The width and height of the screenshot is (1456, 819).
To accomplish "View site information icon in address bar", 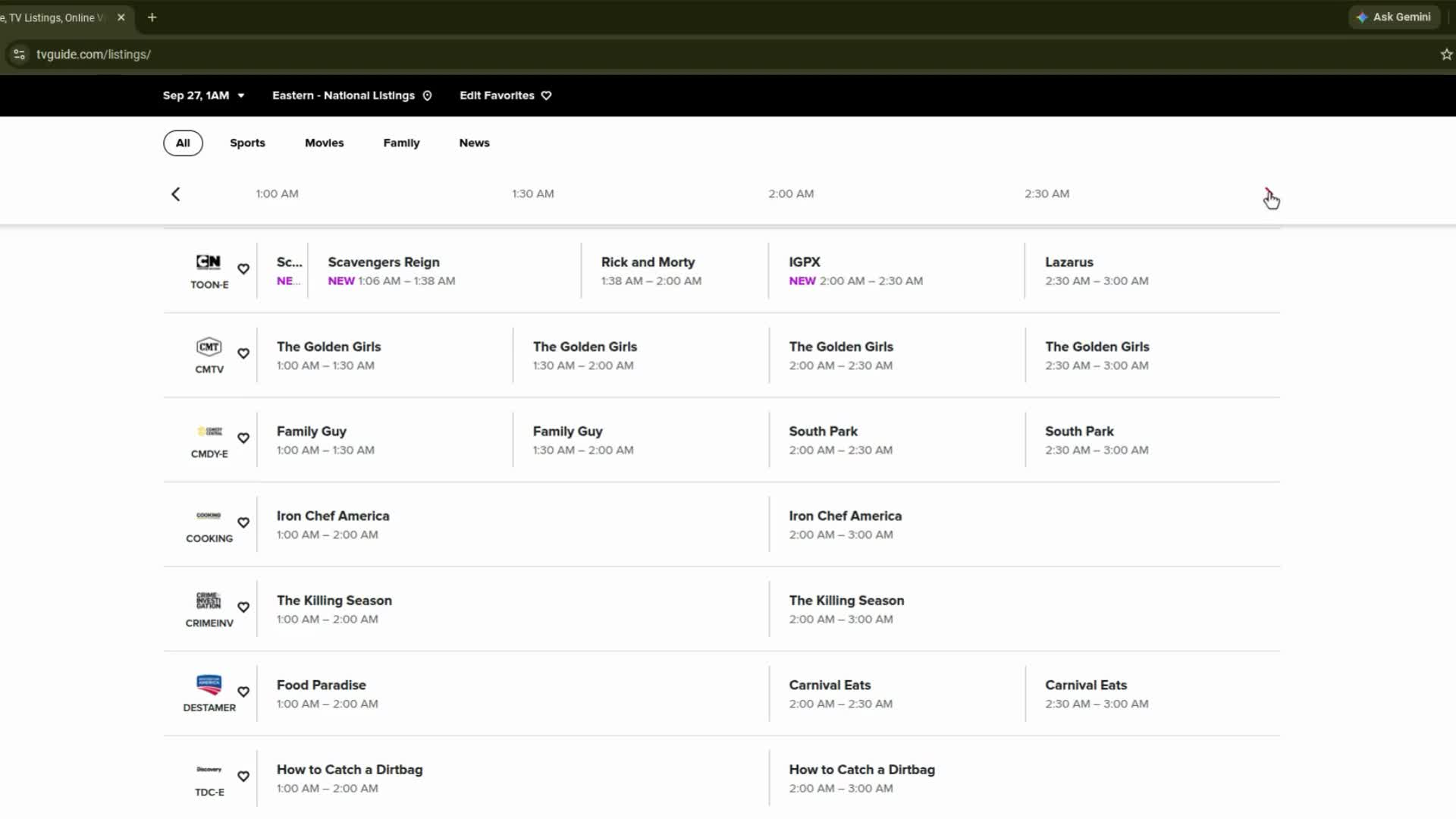I will coord(19,55).
